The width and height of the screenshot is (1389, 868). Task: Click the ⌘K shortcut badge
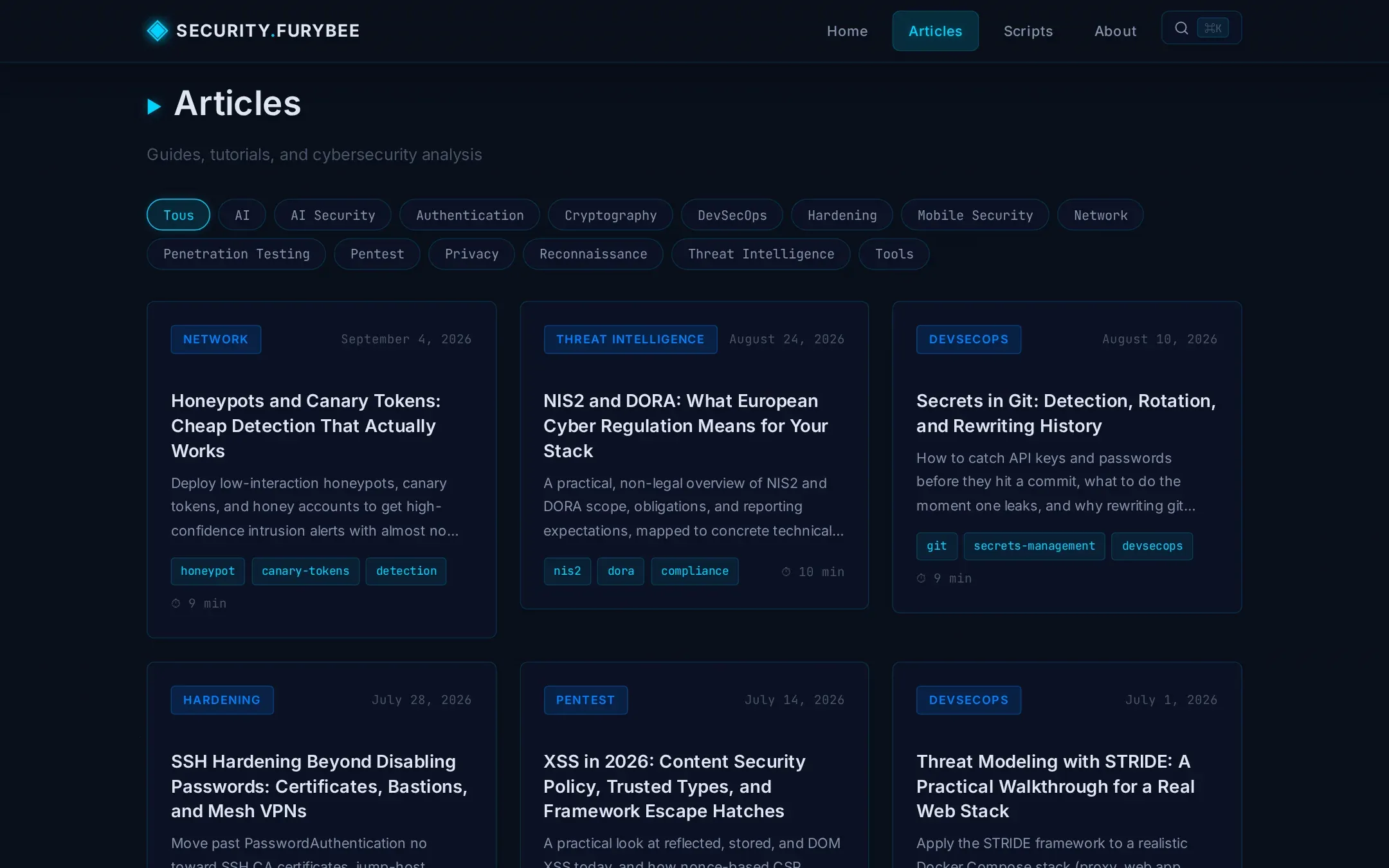coord(1213,28)
